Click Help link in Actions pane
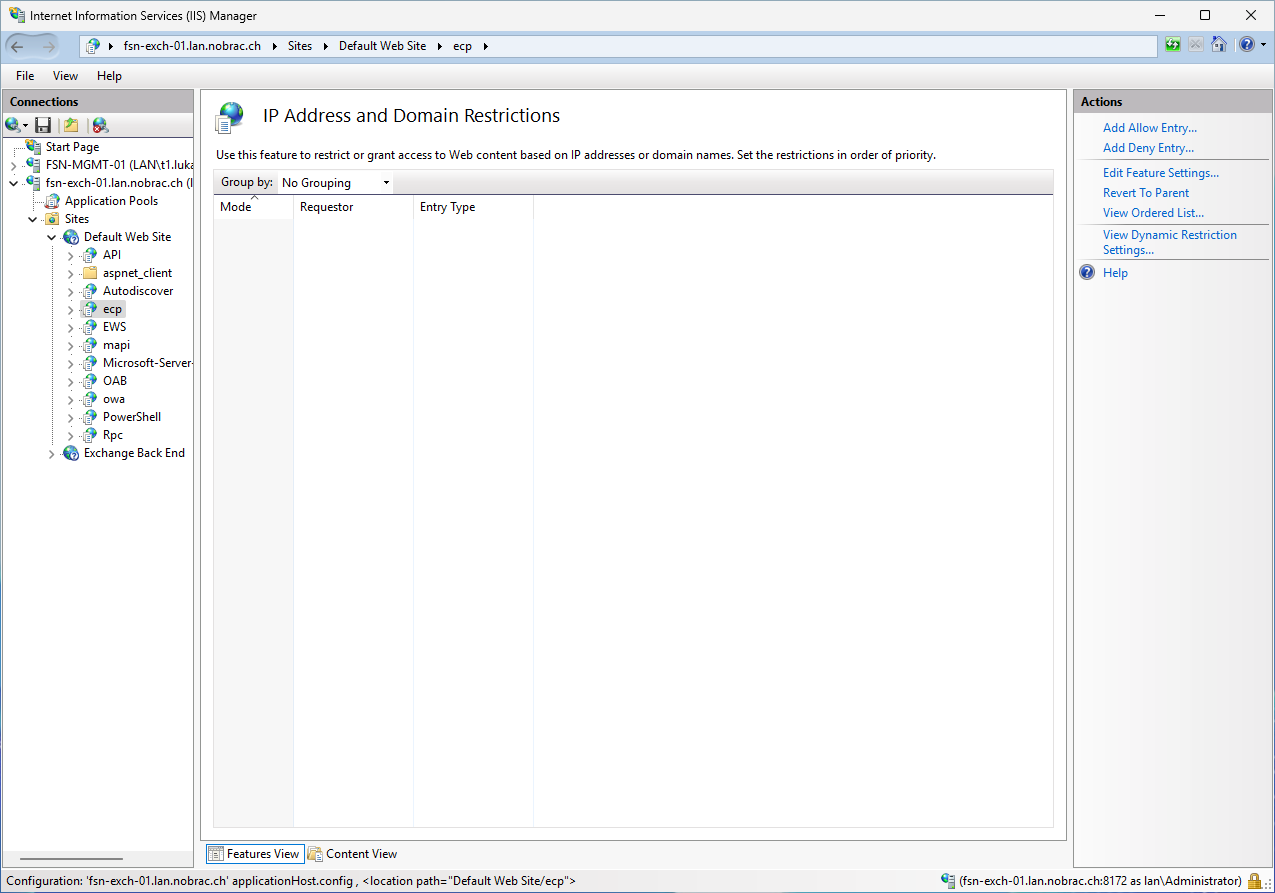 click(1115, 273)
